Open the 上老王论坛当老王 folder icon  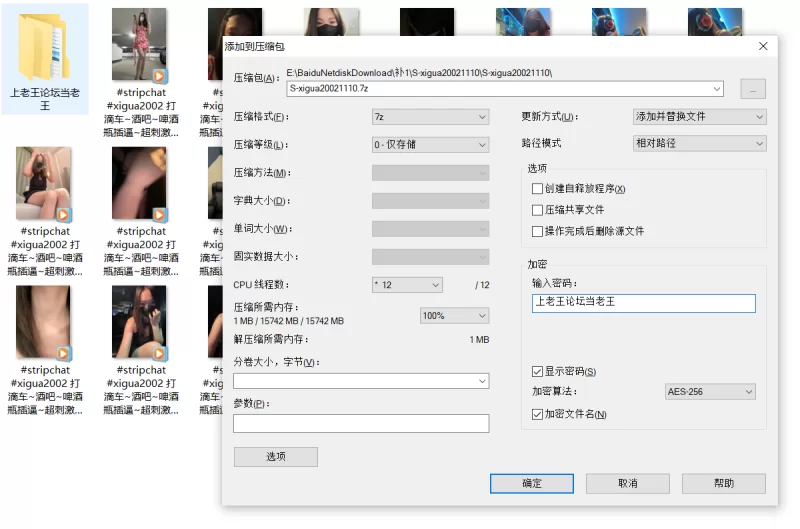click(45, 48)
